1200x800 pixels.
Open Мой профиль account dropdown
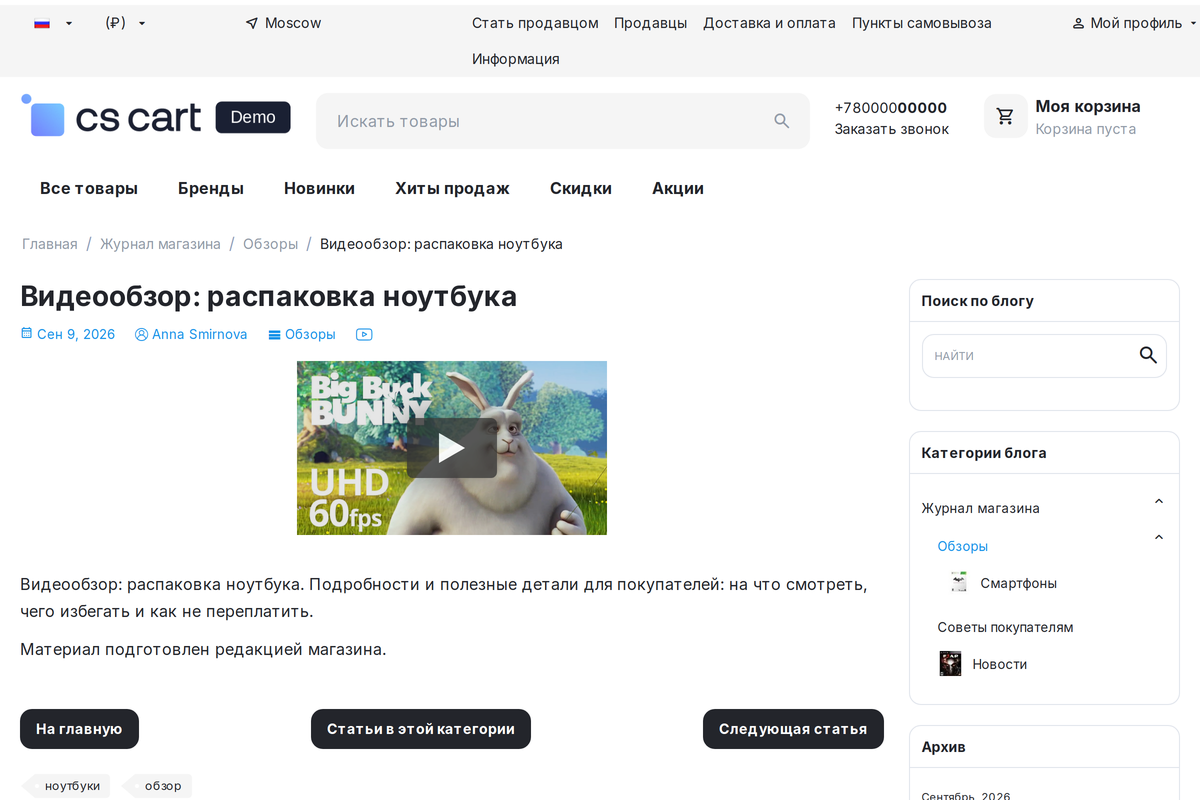pos(1134,23)
